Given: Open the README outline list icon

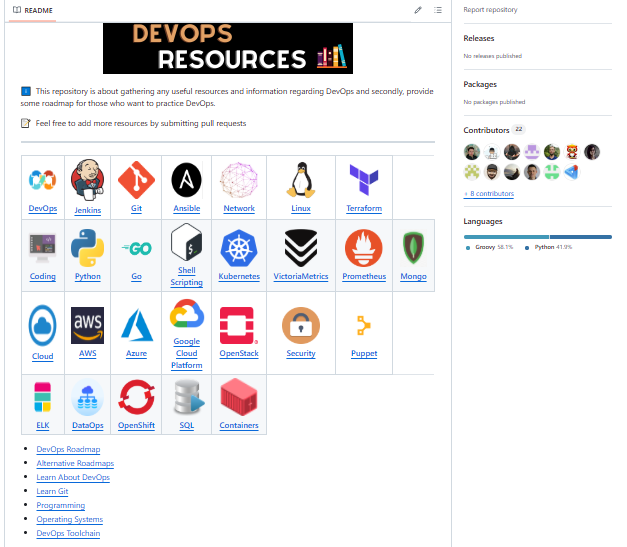Looking at the screenshot, I should [x=438, y=10].
